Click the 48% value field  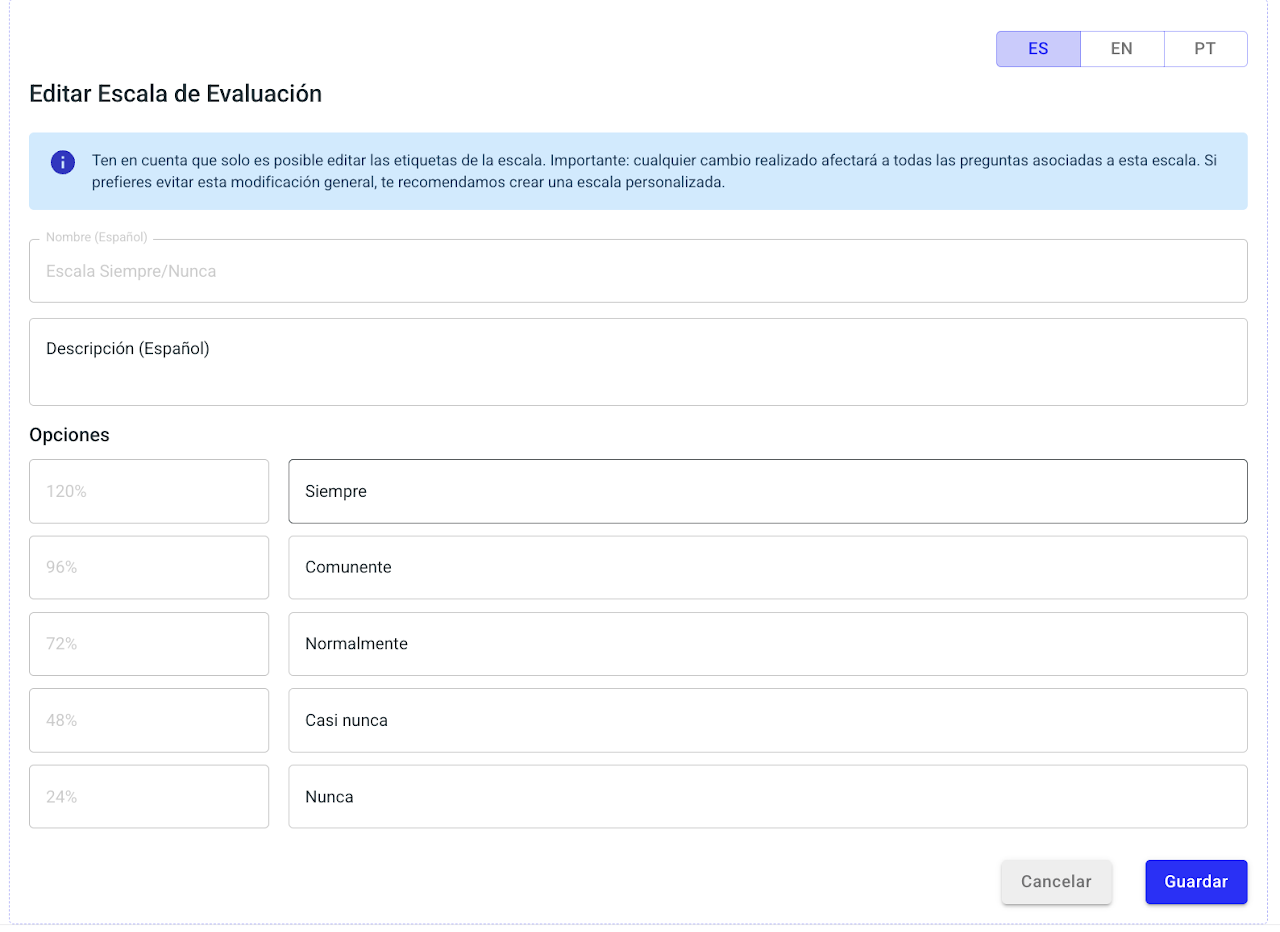click(149, 720)
